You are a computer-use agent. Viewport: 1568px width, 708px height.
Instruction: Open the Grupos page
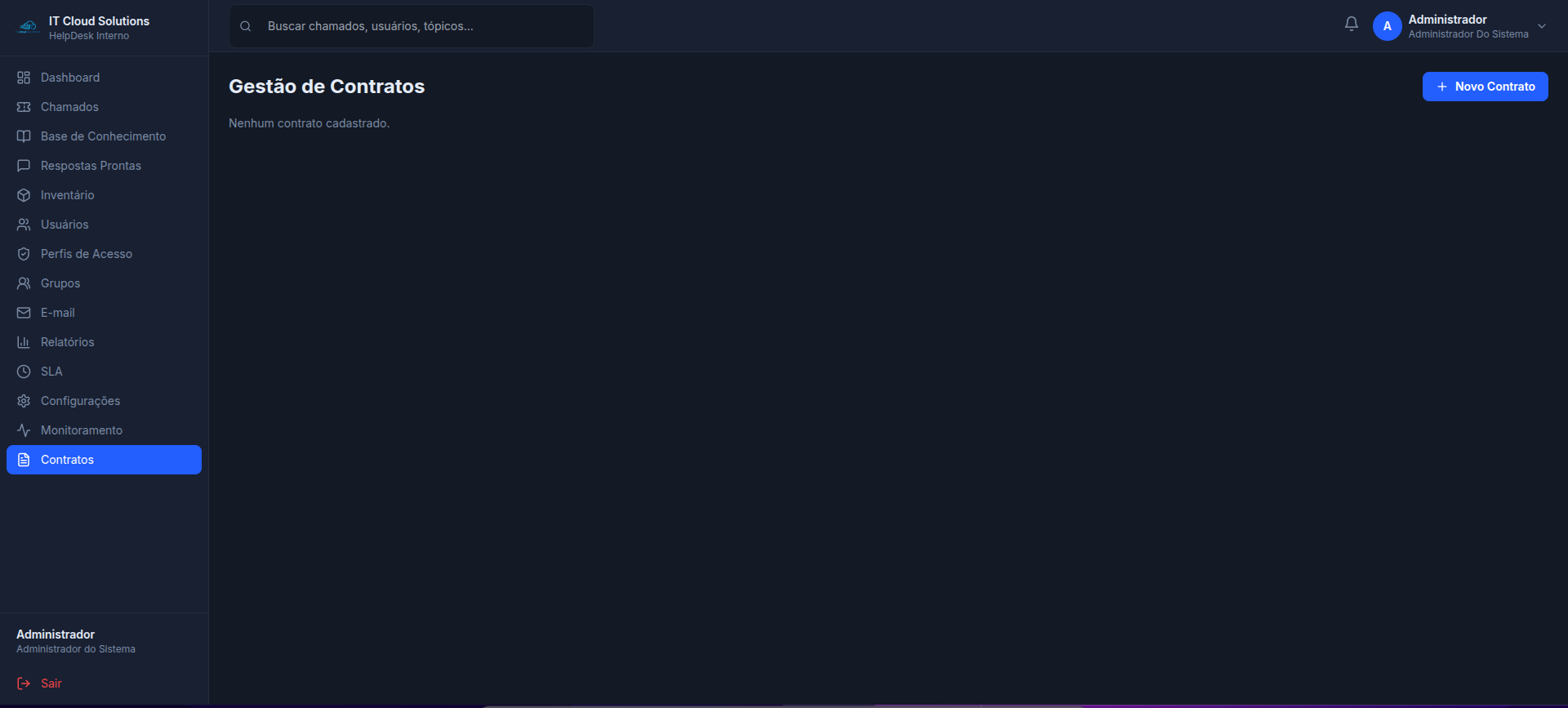coord(104,283)
